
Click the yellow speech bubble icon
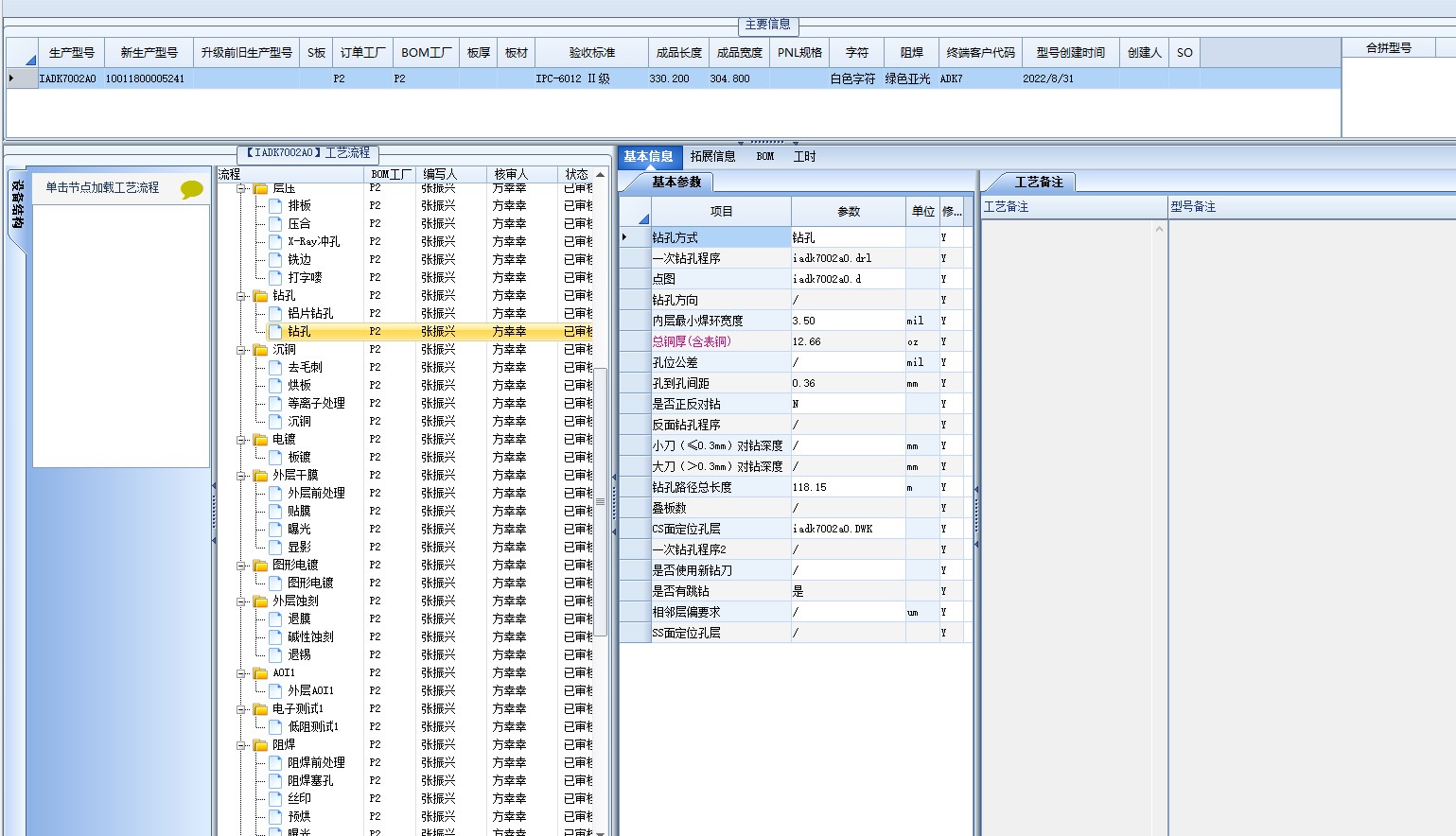192,189
